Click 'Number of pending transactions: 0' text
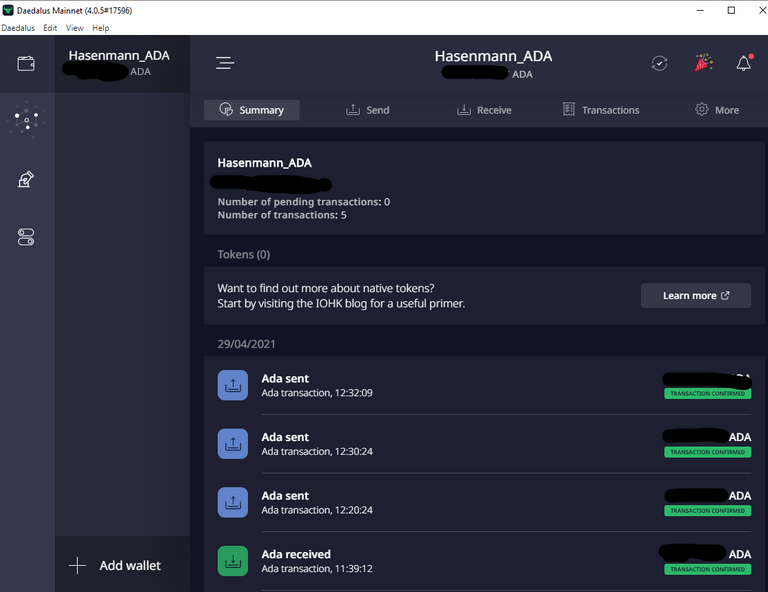 pos(304,202)
